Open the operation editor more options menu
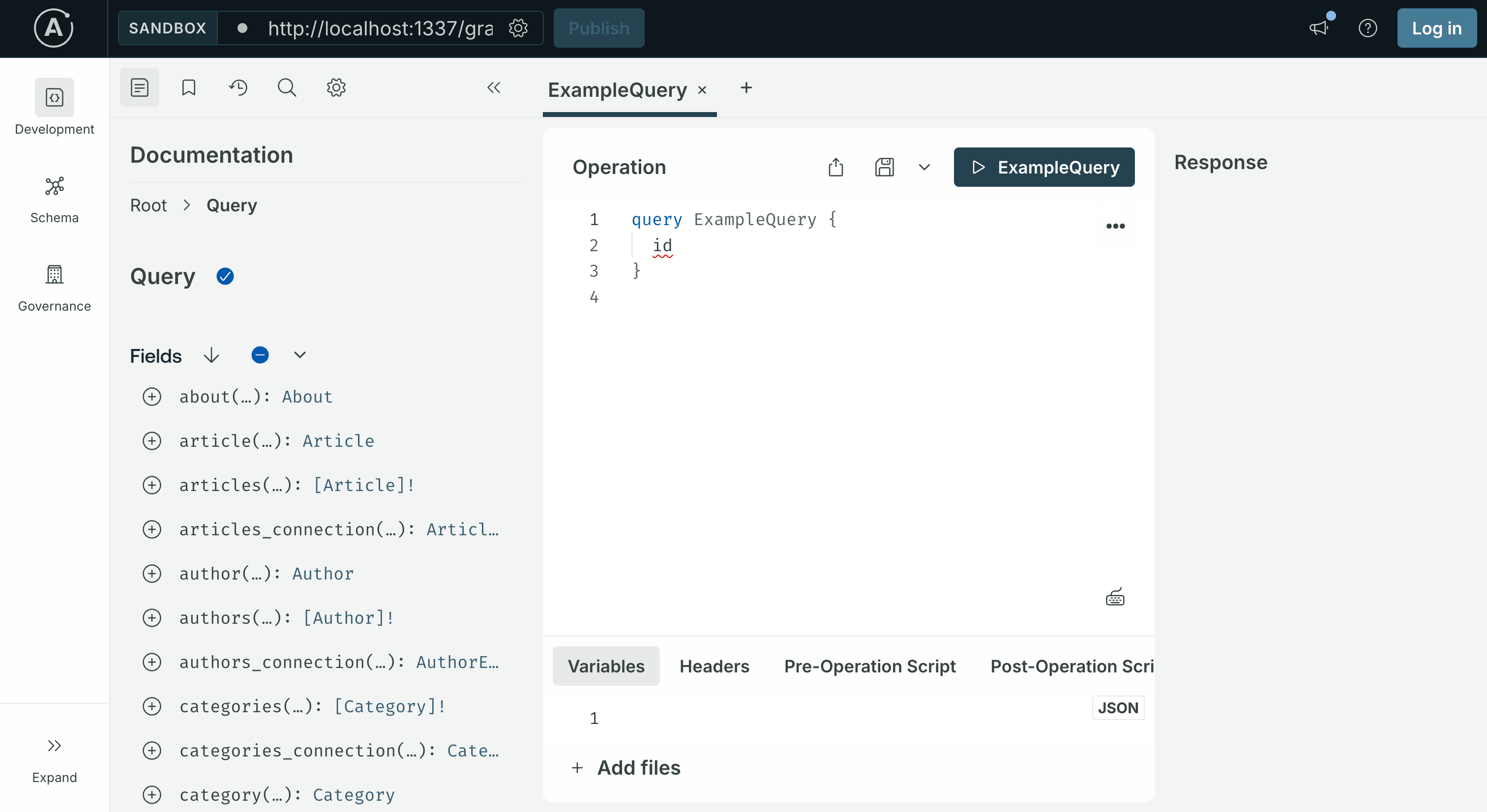Screen dimensions: 1487x812 pos(1115,226)
